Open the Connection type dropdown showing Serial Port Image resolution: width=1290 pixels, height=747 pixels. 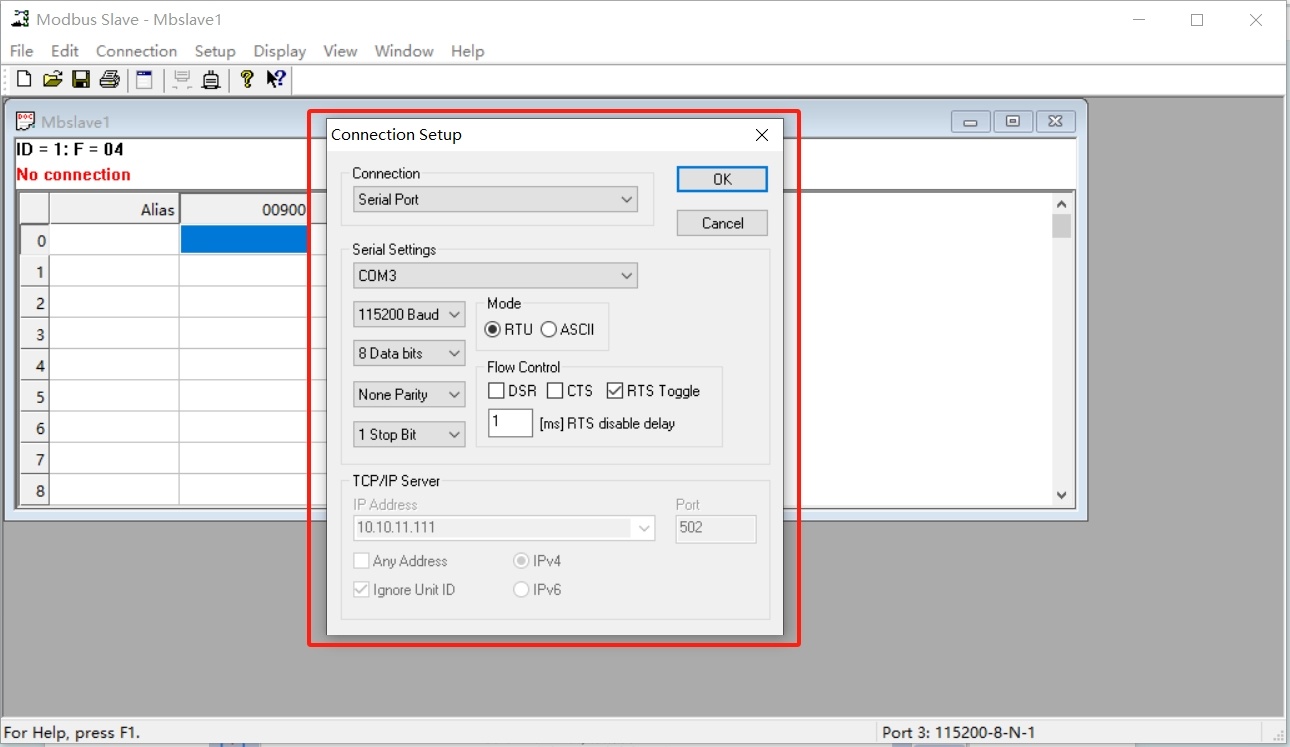point(496,200)
